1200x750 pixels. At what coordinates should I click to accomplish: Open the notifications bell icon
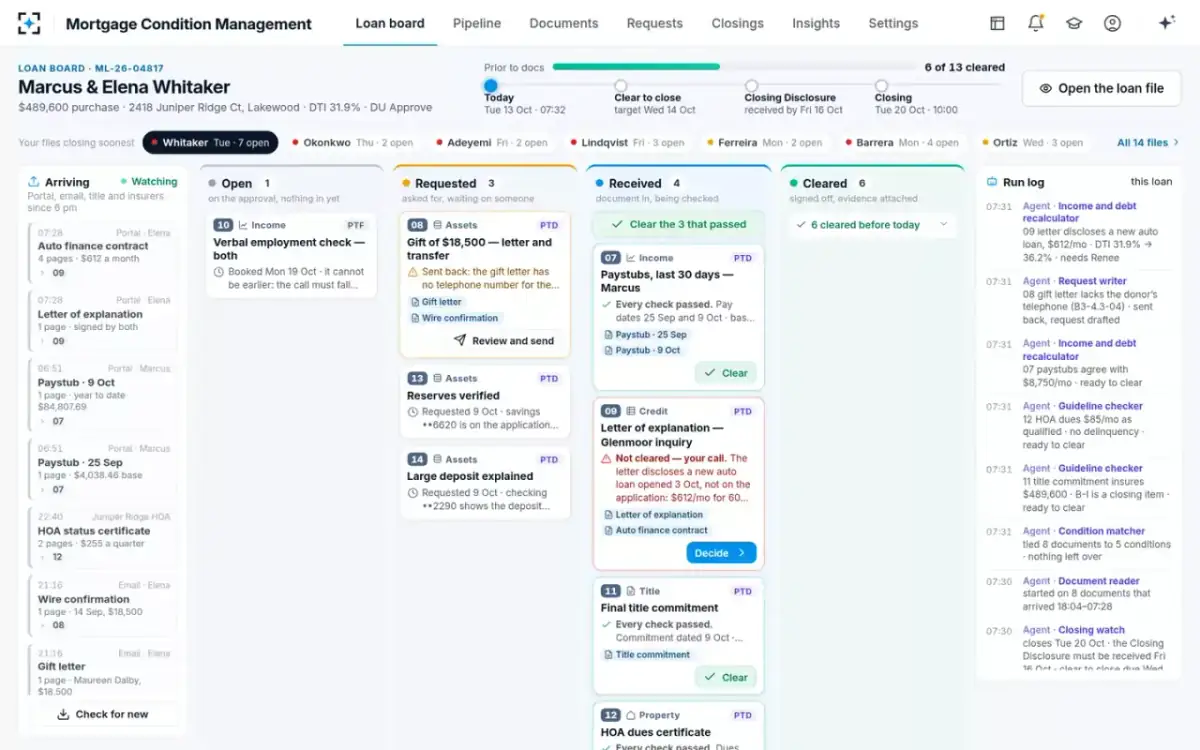pyautogui.click(x=1035, y=23)
